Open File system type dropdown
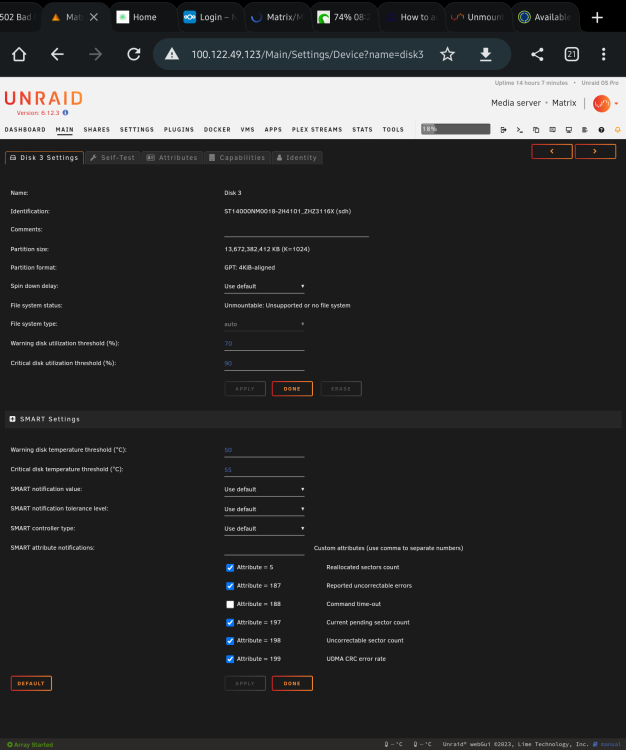Screen dimensions: 626x750 pyautogui.click(x=264, y=324)
